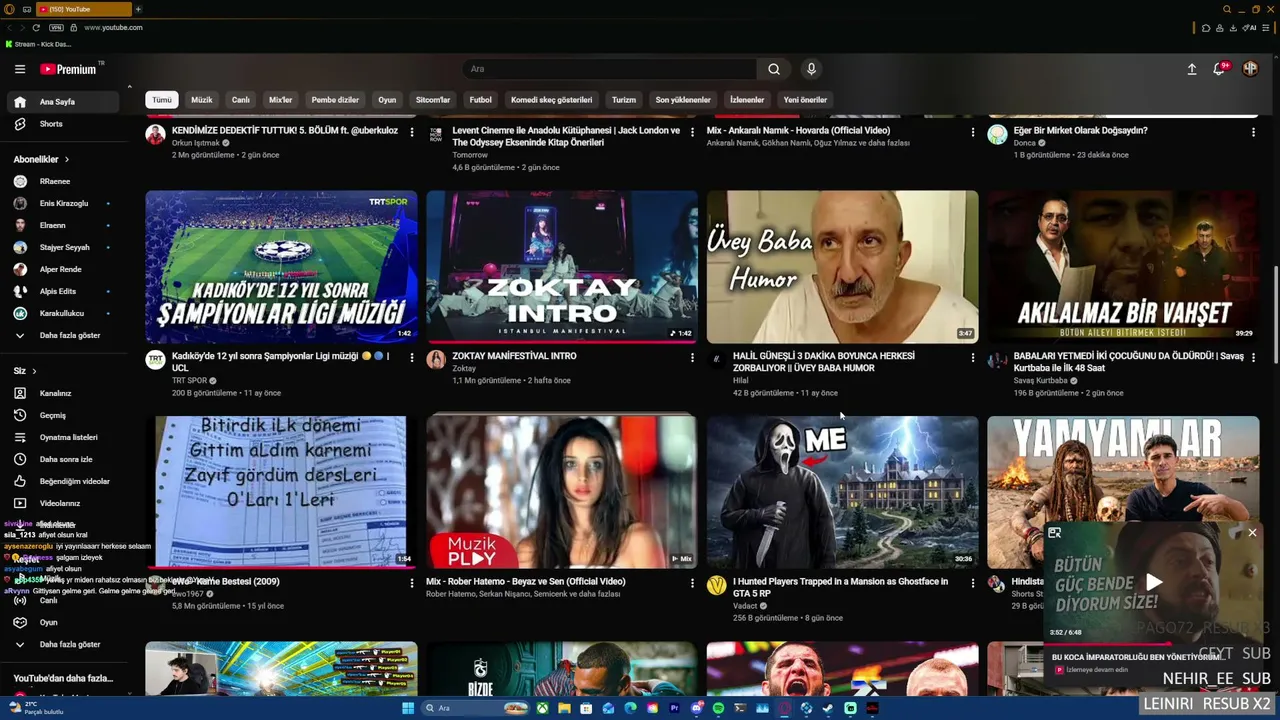Open RRaenee subscription channel
The height and width of the screenshot is (720, 1280).
pyautogui.click(x=64, y=181)
